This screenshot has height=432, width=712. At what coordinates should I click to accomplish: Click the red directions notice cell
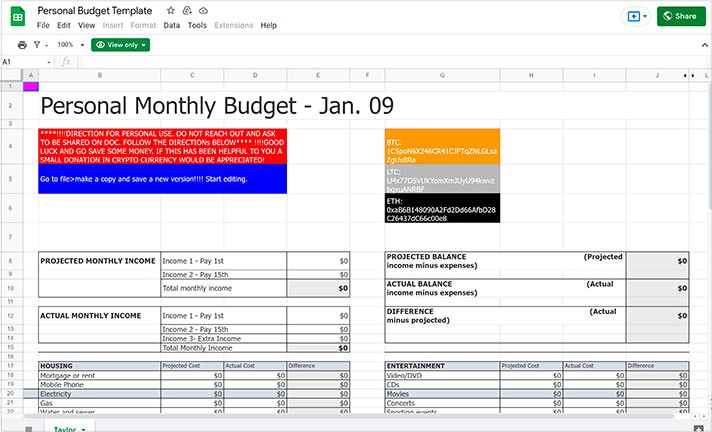point(163,146)
